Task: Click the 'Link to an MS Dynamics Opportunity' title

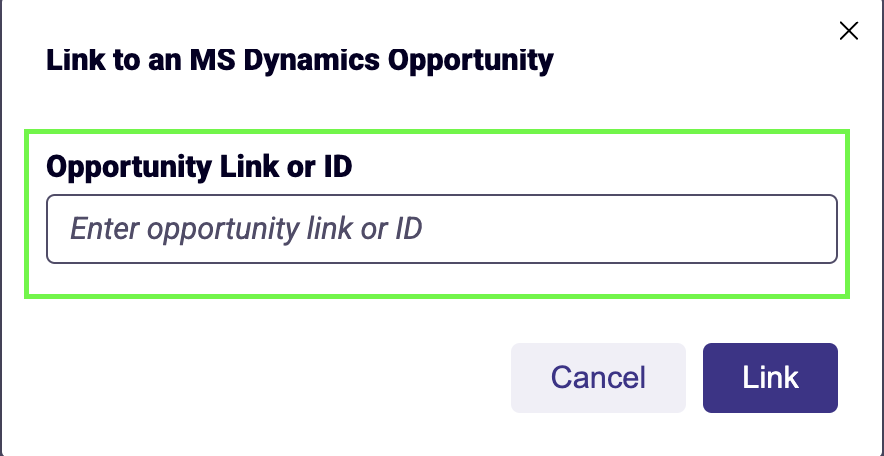Action: coord(299,61)
